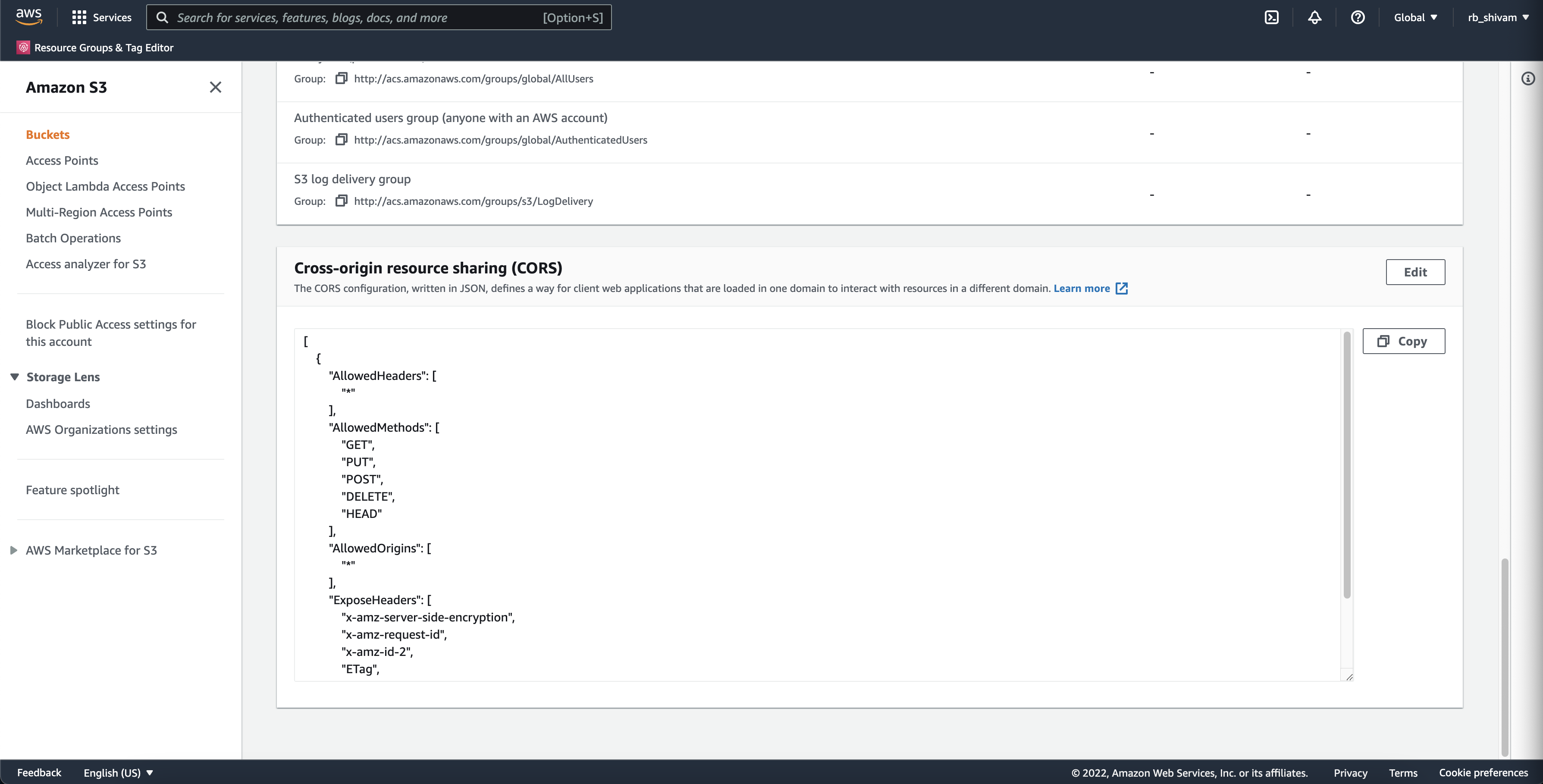Viewport: 1543px width, 784px height.
Task: Open the English (US) language selector
Action: [x=119, y=773]
